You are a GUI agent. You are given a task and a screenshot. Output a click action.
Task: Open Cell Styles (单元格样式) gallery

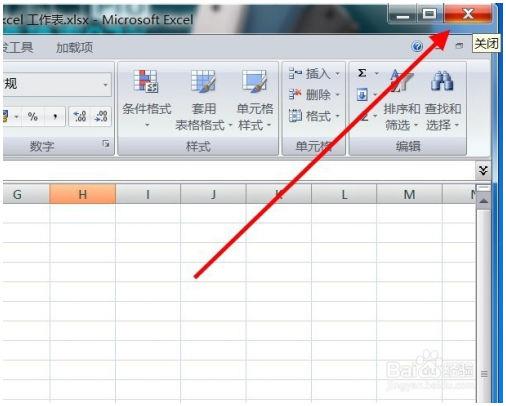(255, 99)
